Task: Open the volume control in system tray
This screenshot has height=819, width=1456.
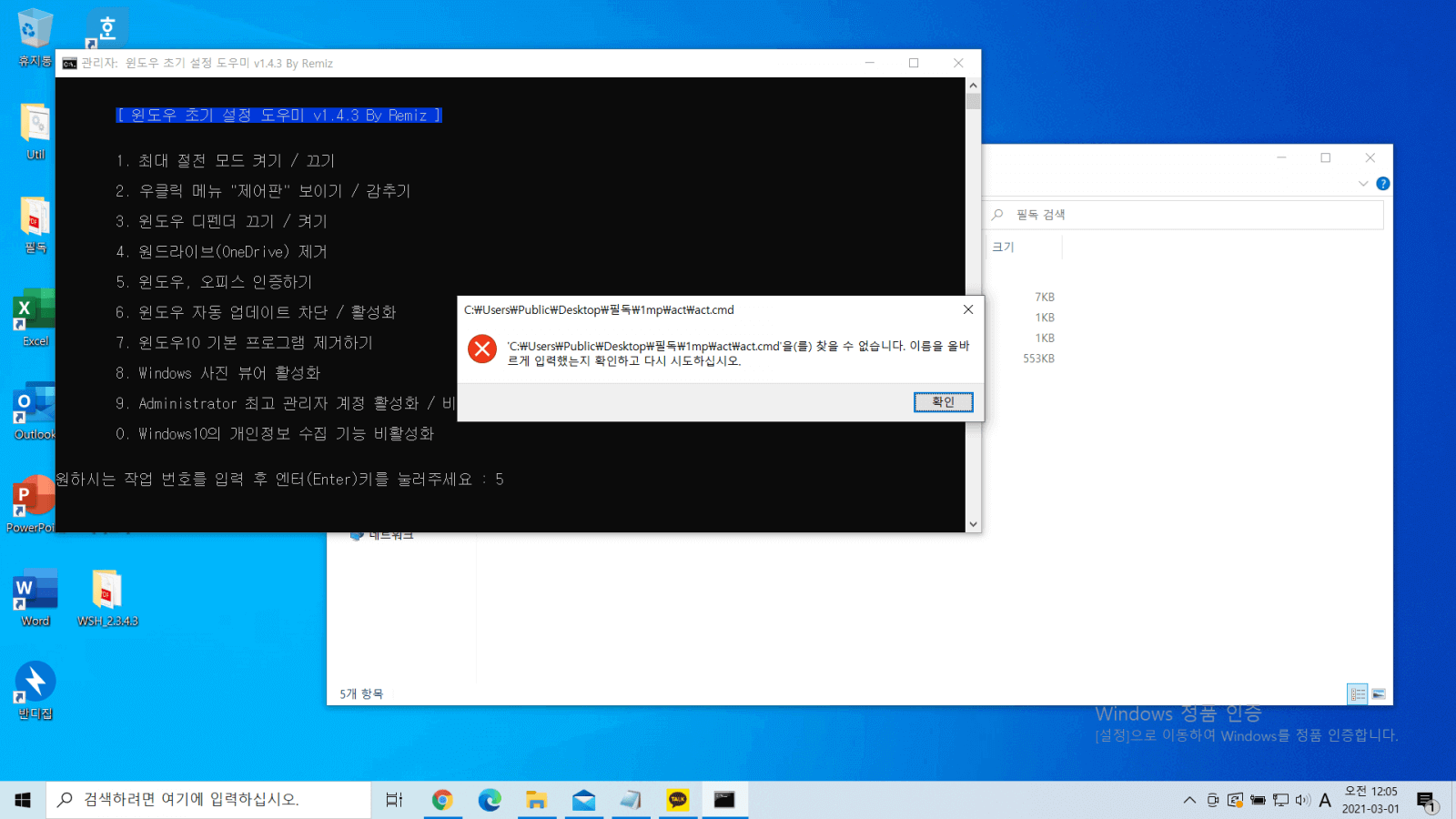Action: (1303, 800)
